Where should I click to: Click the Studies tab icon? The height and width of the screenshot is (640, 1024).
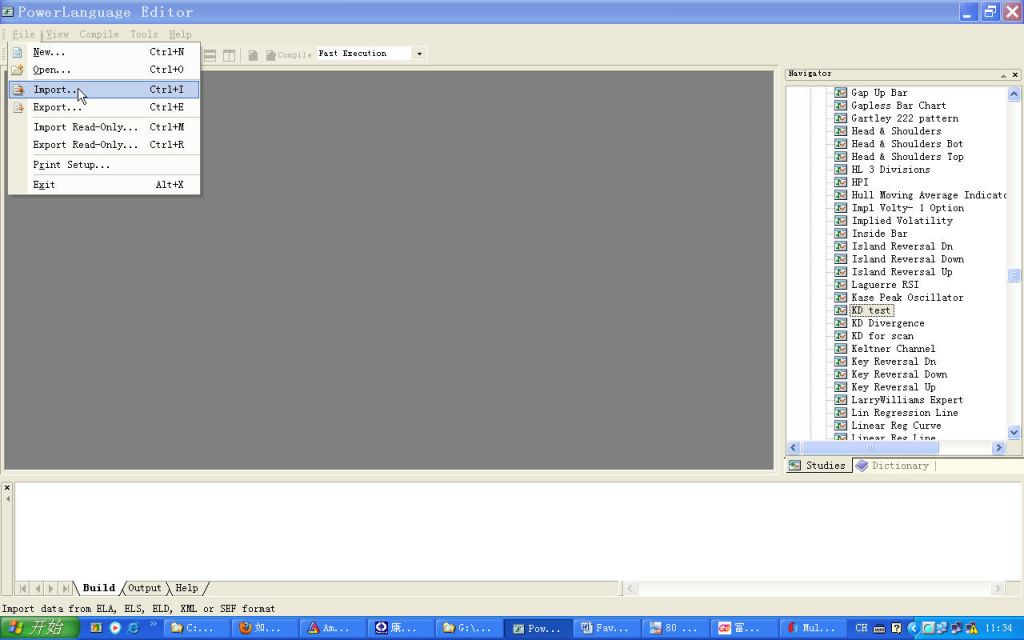[795, 466]
